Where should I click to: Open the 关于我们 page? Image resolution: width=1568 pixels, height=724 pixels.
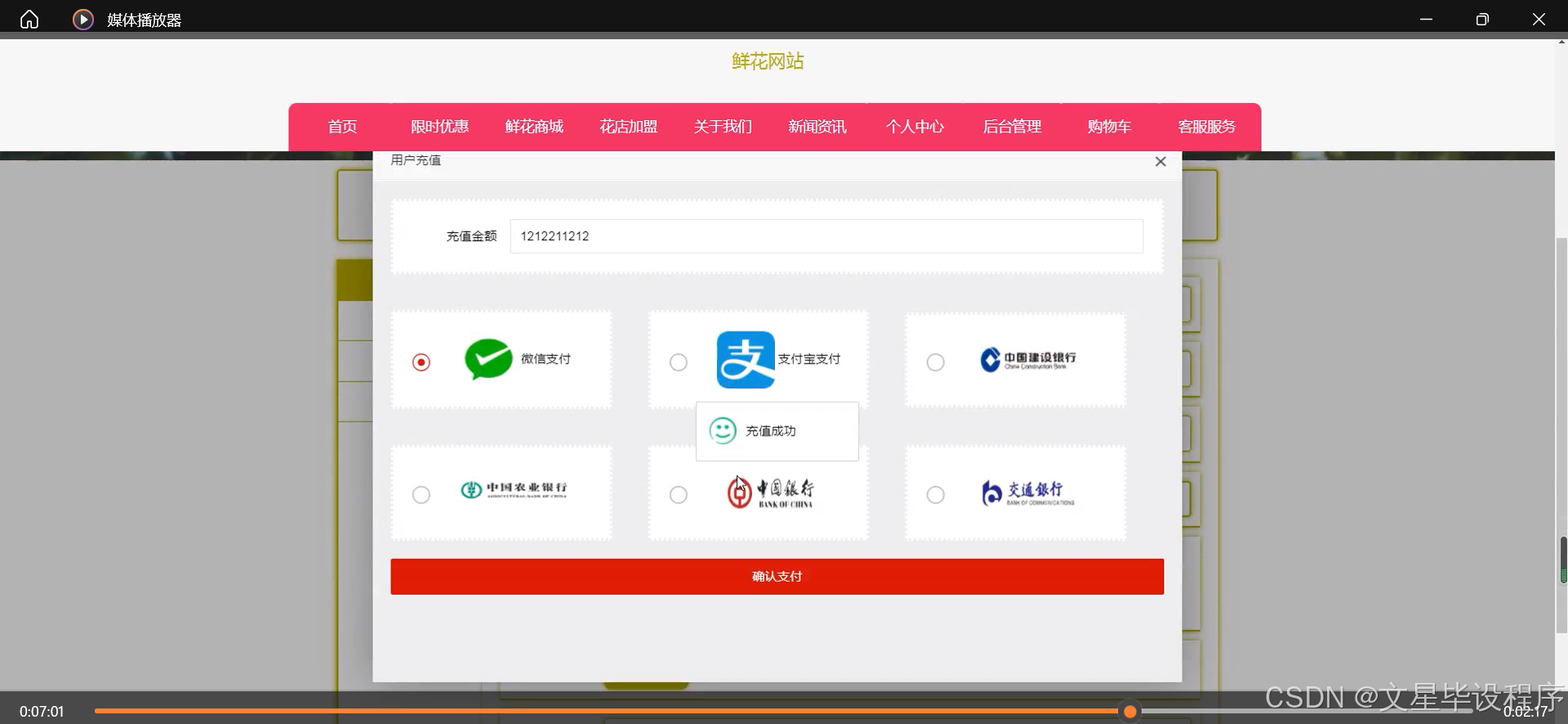(723, 127)
